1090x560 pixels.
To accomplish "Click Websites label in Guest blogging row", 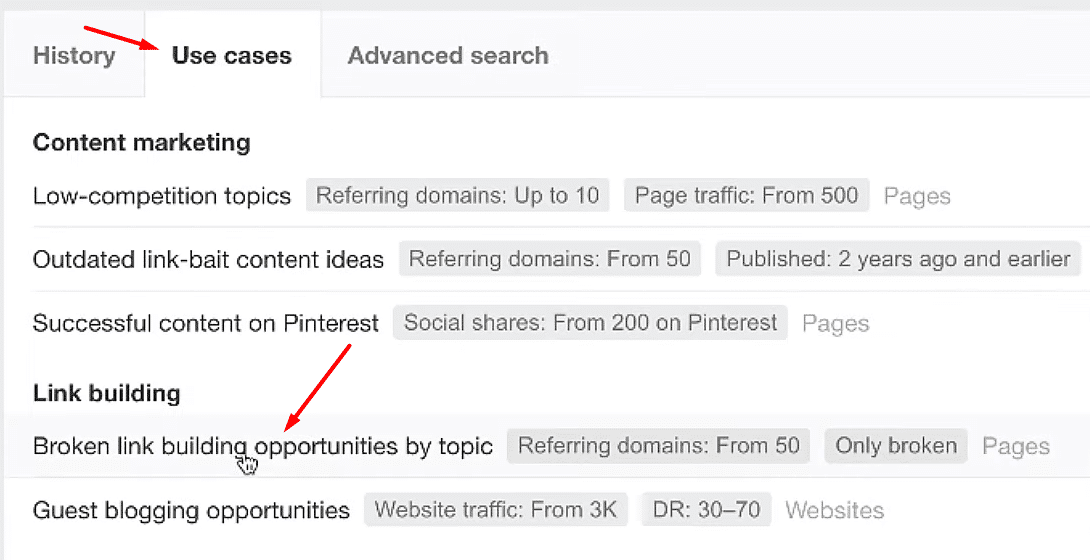I will [834, 511].
